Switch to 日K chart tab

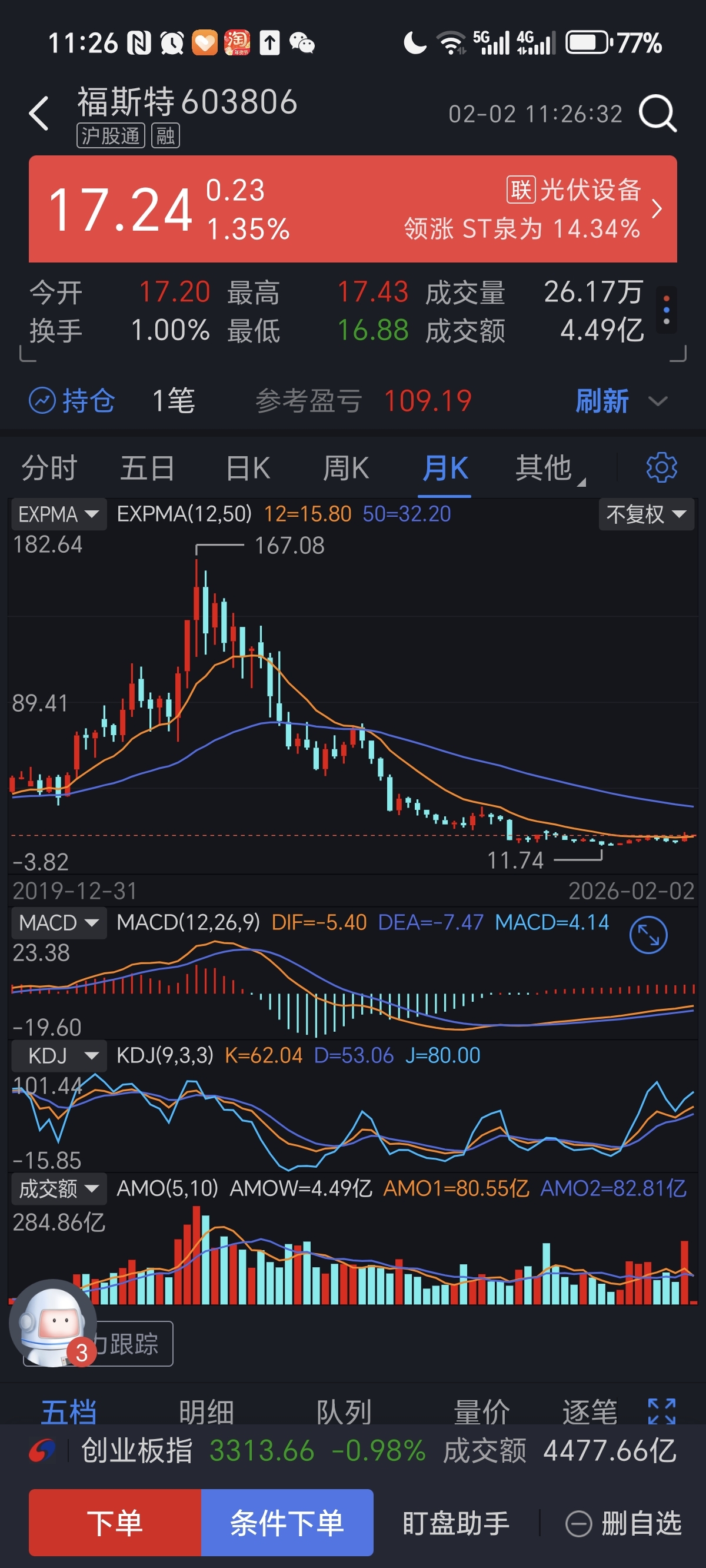click(x=248, y=468)
